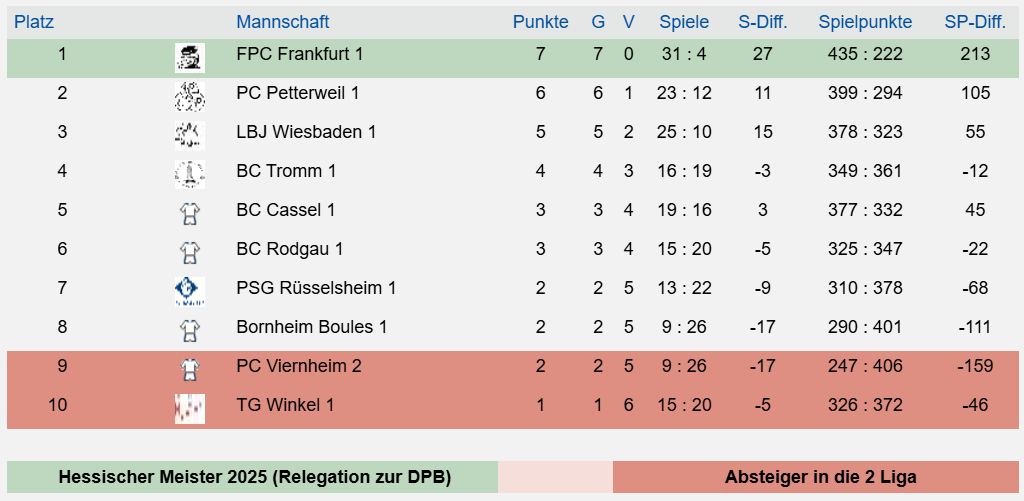Open the PC Petterweil 1 team name

click(x=298, y=93)
